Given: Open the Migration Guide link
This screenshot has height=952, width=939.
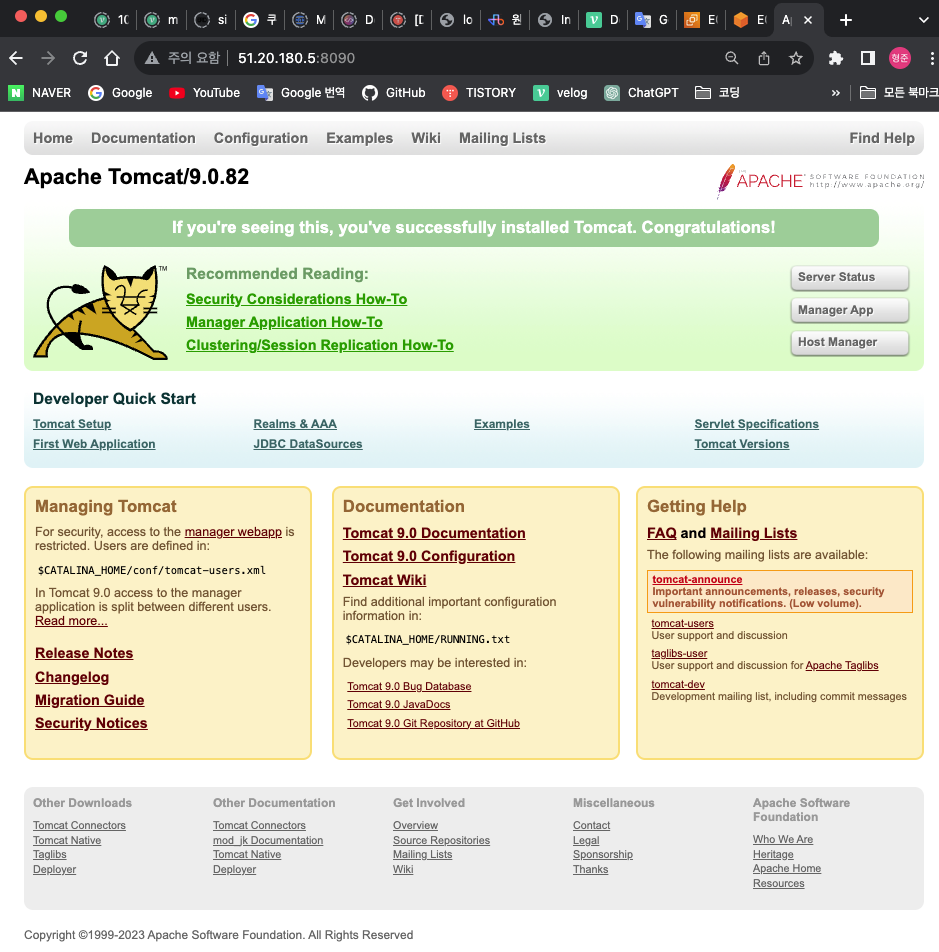Looking at the screenshot, I should 90,701.
